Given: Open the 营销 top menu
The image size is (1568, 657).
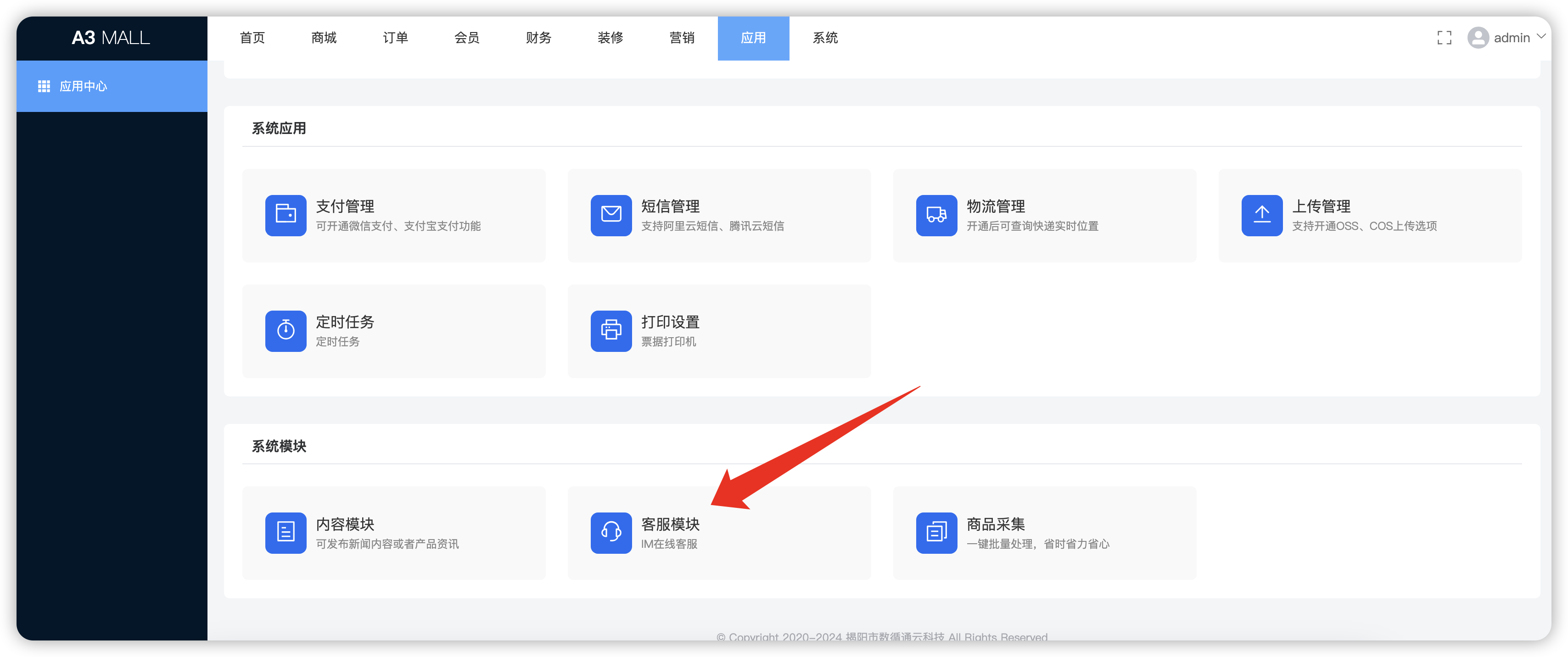Looking at the screenshot, I should pos(682,38).
